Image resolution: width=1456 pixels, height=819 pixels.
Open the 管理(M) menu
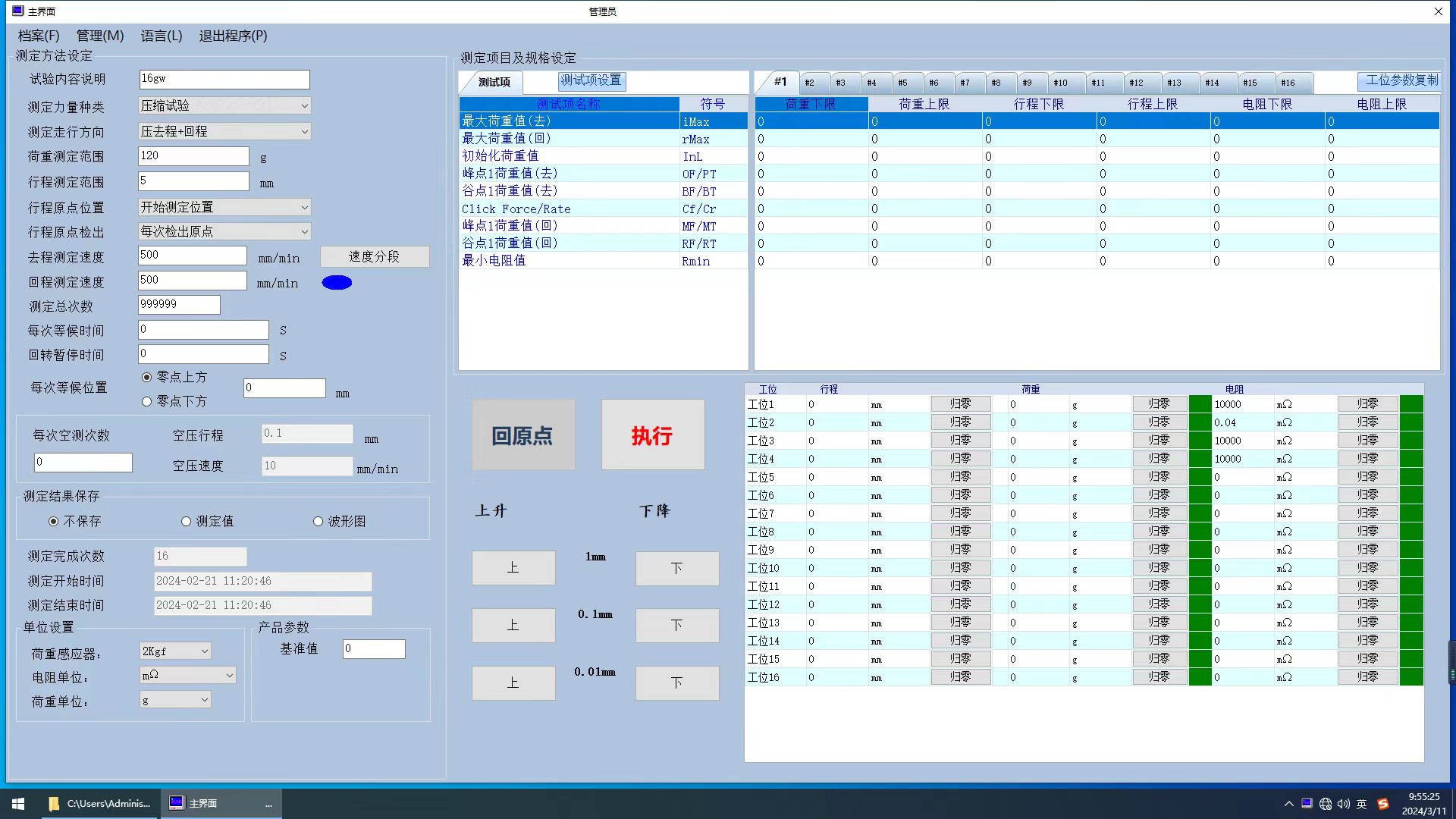99,36
